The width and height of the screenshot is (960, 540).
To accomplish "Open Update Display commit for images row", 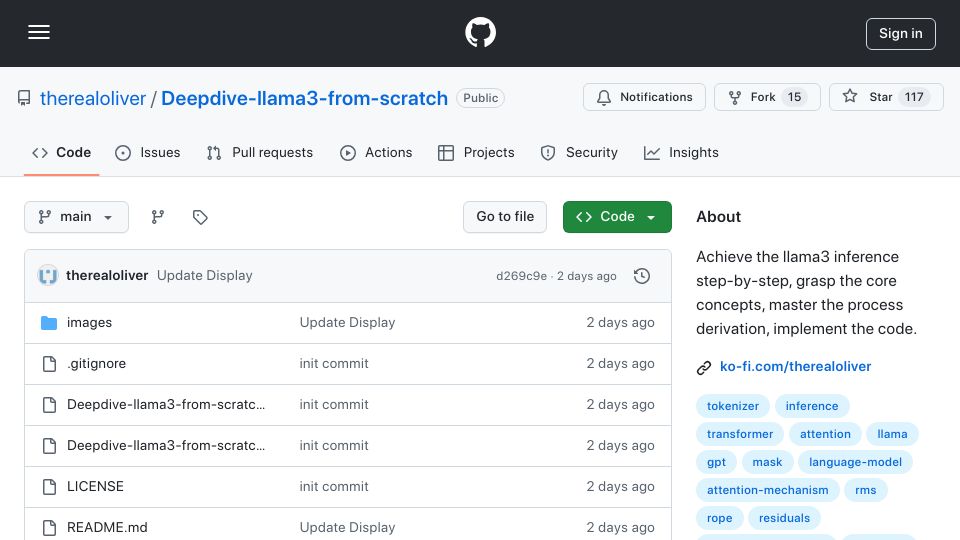I will point(347,323).
